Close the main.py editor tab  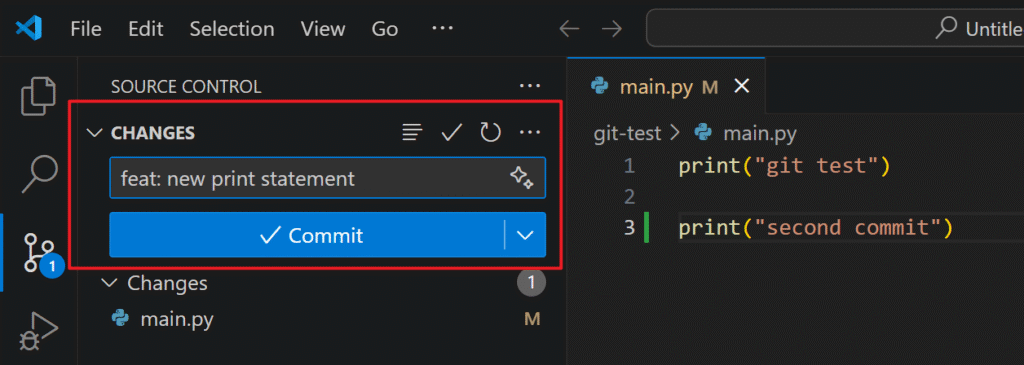pos(742,86)
